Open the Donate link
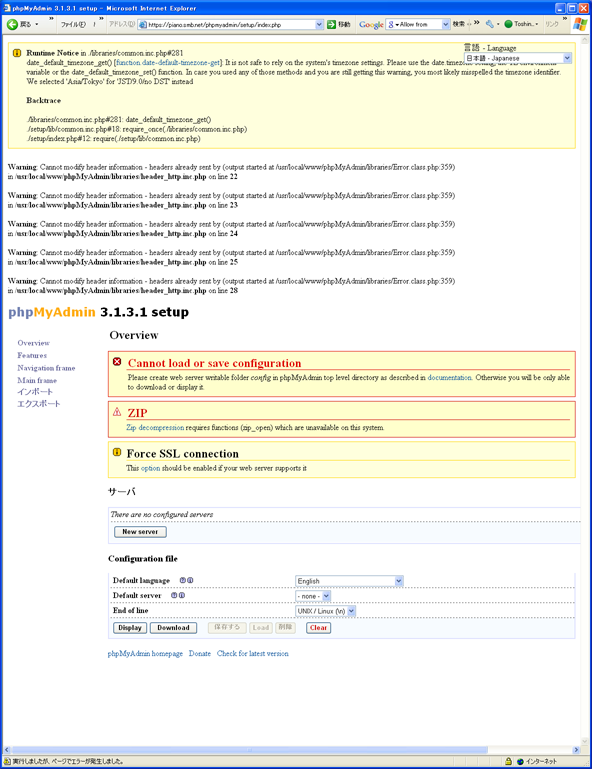The height and width of the screenshot is (769, 592). coord(200,654)
